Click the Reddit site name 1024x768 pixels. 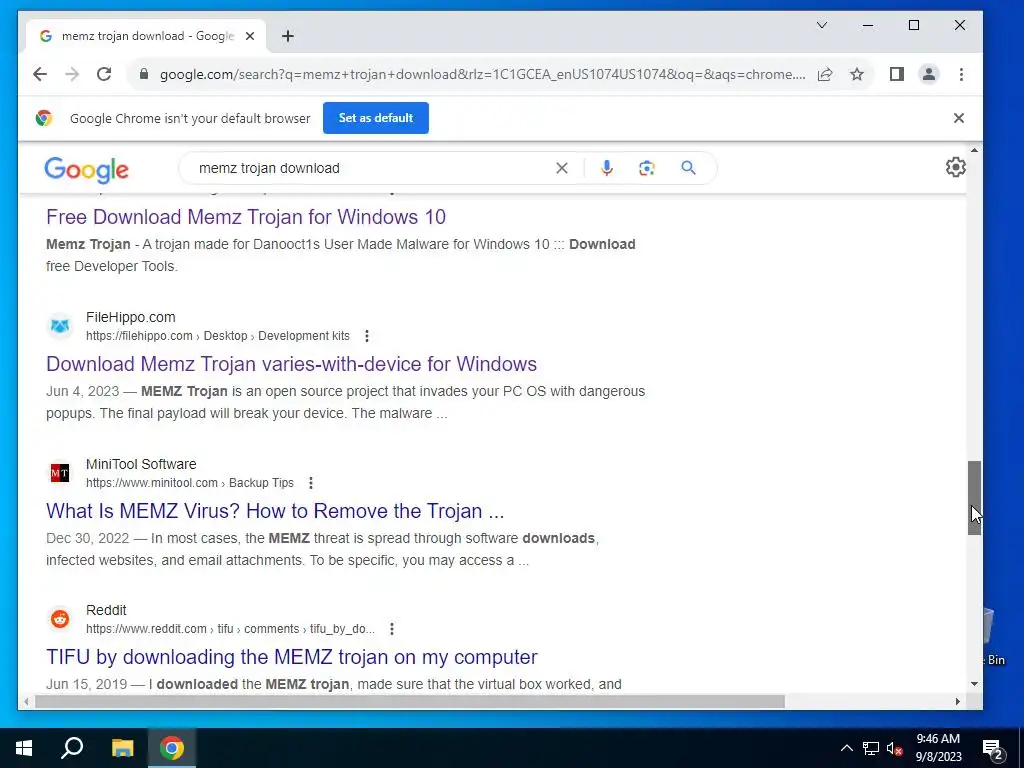pos(106,611)
